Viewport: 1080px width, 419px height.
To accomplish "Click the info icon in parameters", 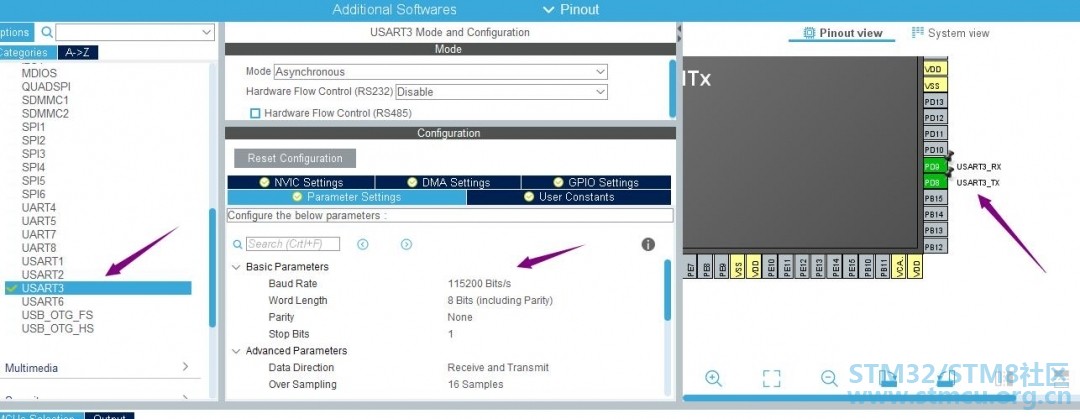I will 648,244.
